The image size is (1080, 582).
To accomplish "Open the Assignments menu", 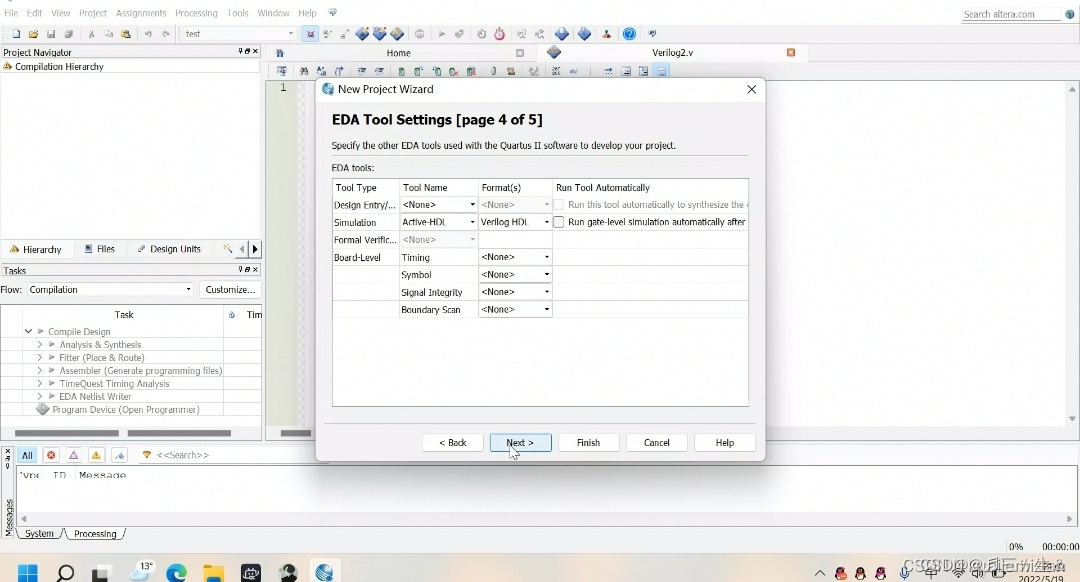I will pos(141,13).
